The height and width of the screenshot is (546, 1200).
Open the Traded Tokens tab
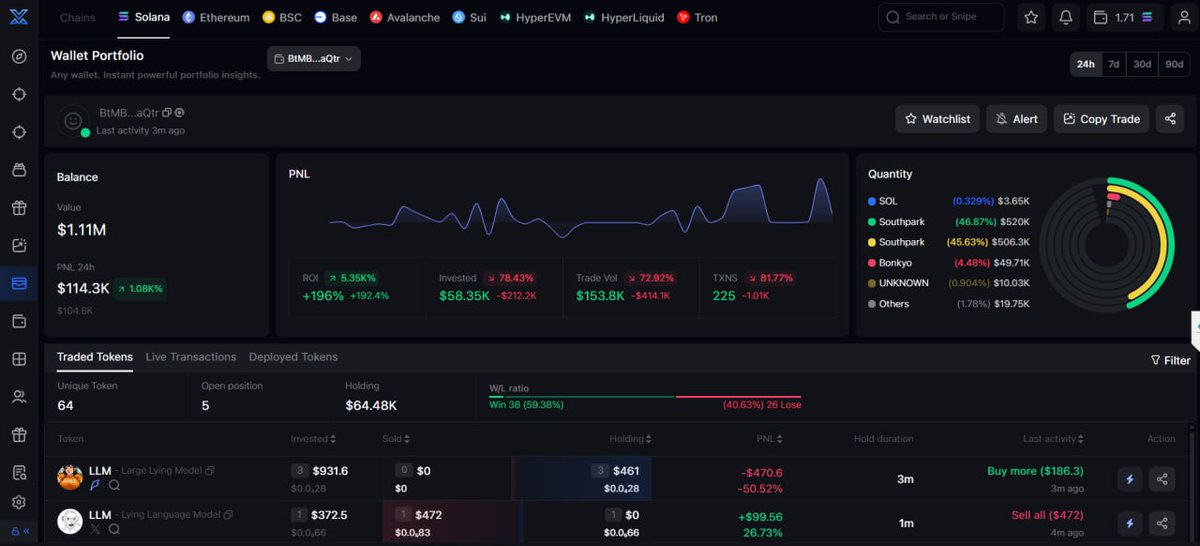[x=95, y=357]
